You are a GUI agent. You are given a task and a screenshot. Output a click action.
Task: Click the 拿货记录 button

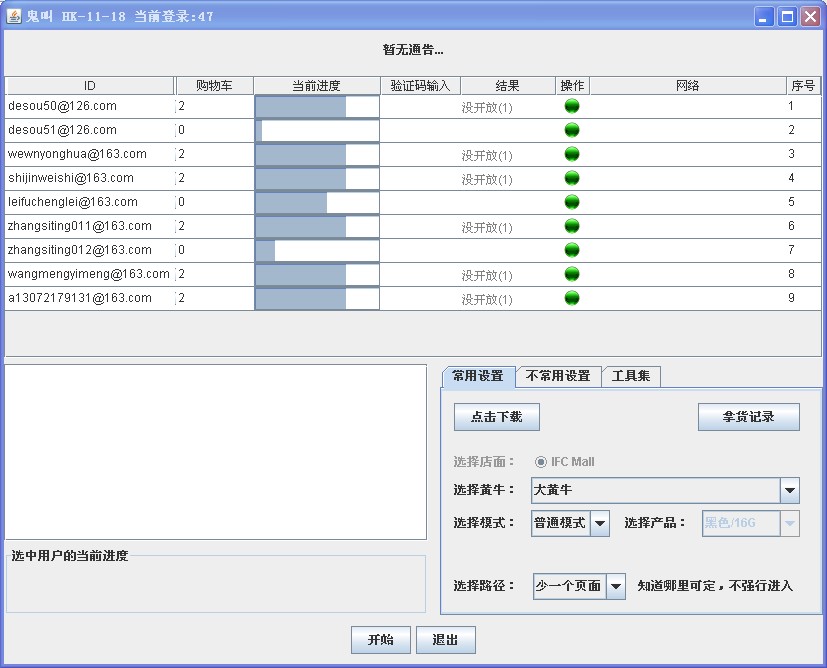tap(748, 417)
